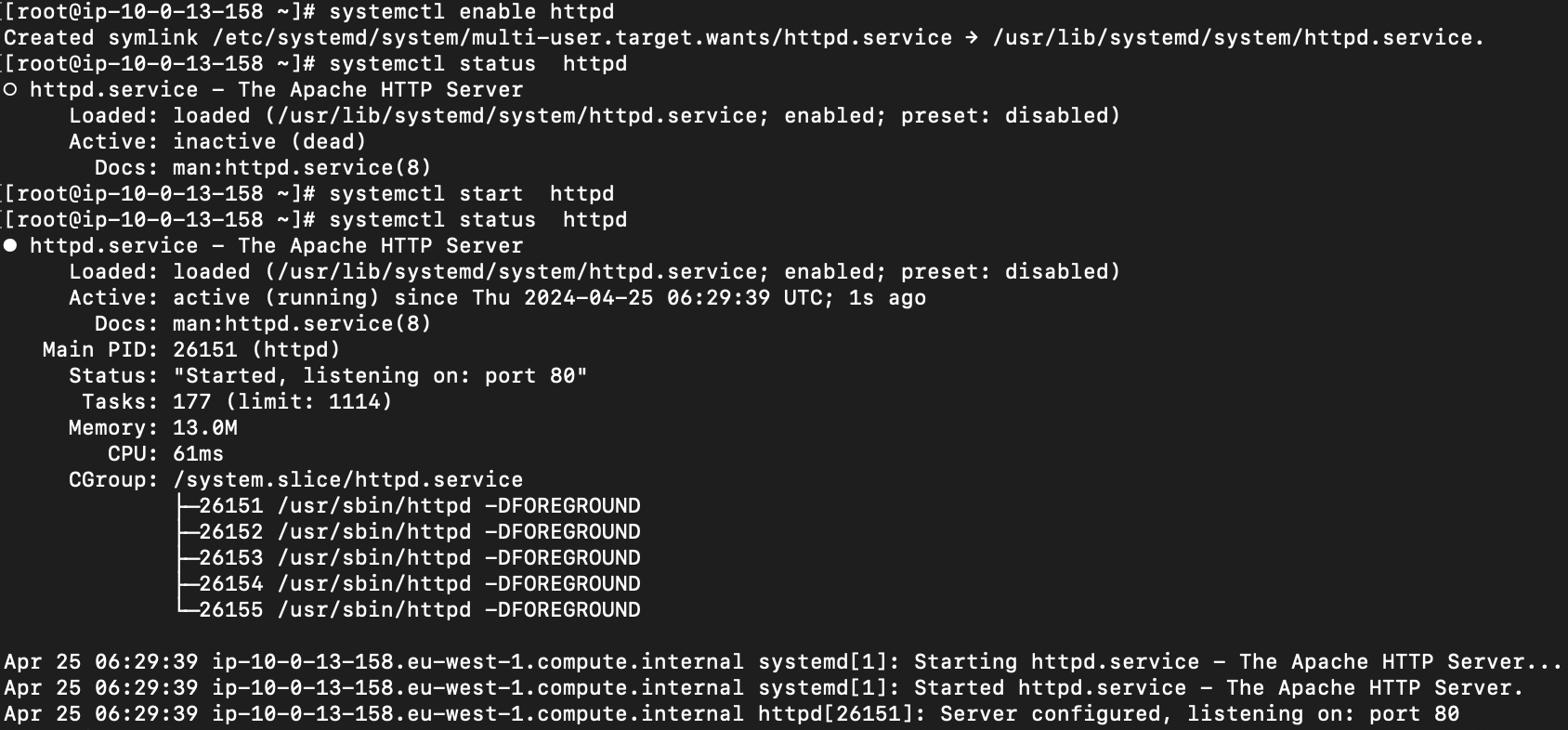Click the hollow circle inactive status indicator
This screenshot has height=730, width=1568.
pyautogui.click(x=9, y=90)
